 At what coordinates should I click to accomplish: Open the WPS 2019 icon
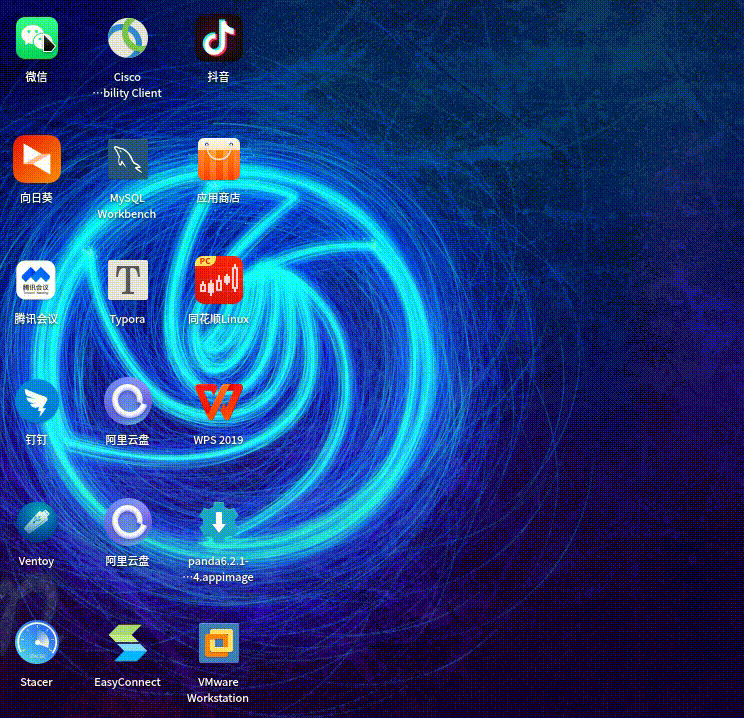219,402
